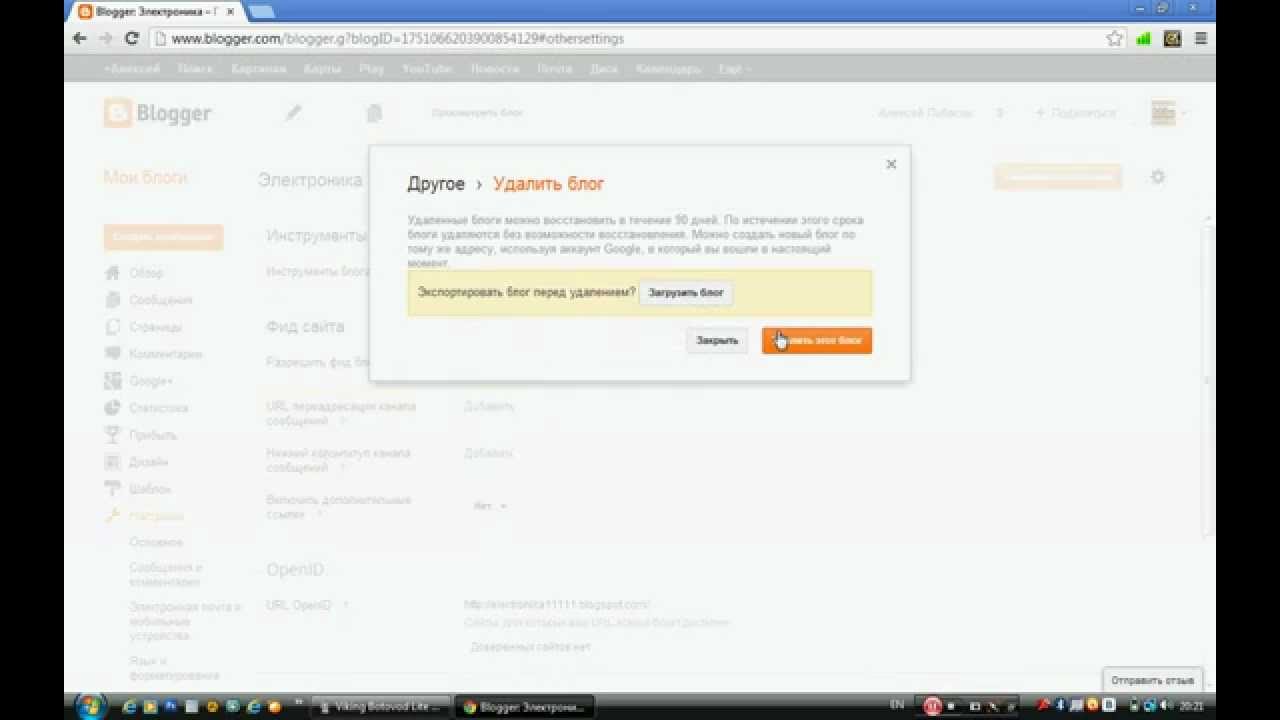Select the Основное settings subsection
The image size is (1280, 720).
tap(156, 542)
